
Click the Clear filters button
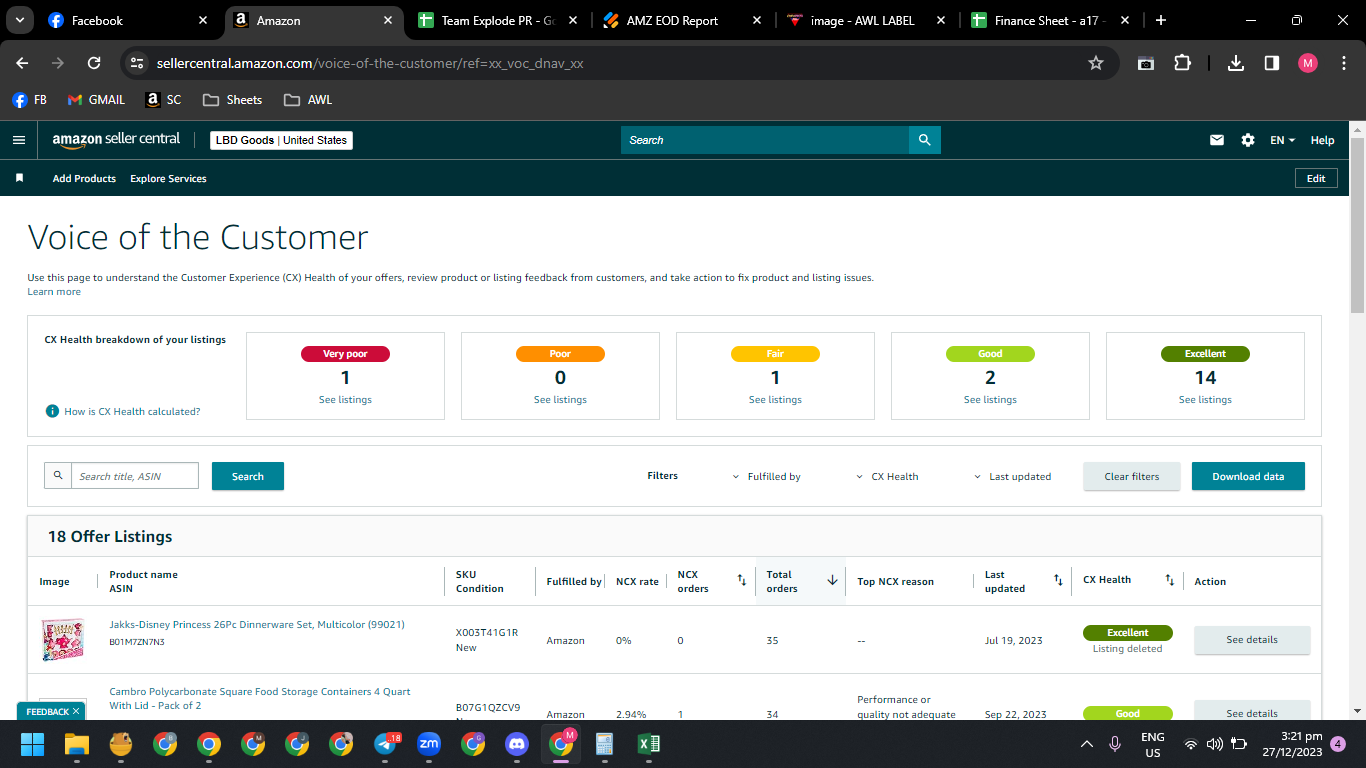1132,476
